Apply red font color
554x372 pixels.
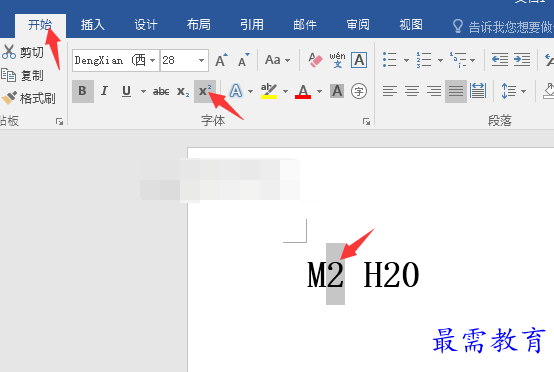[x=303, y=91]
